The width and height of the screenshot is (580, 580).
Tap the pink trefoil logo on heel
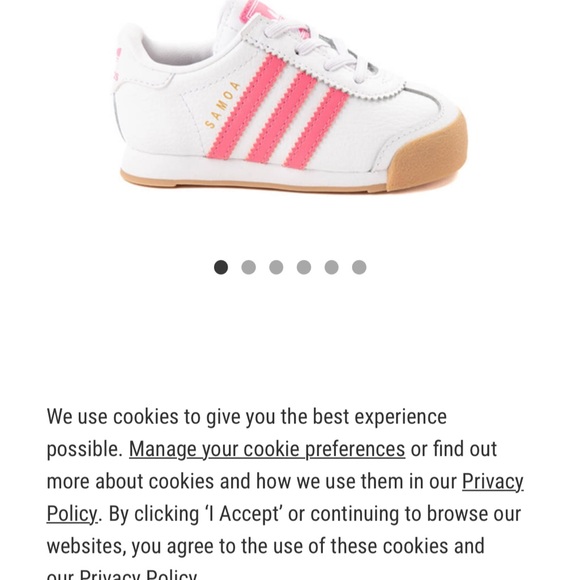click(118, 64)
